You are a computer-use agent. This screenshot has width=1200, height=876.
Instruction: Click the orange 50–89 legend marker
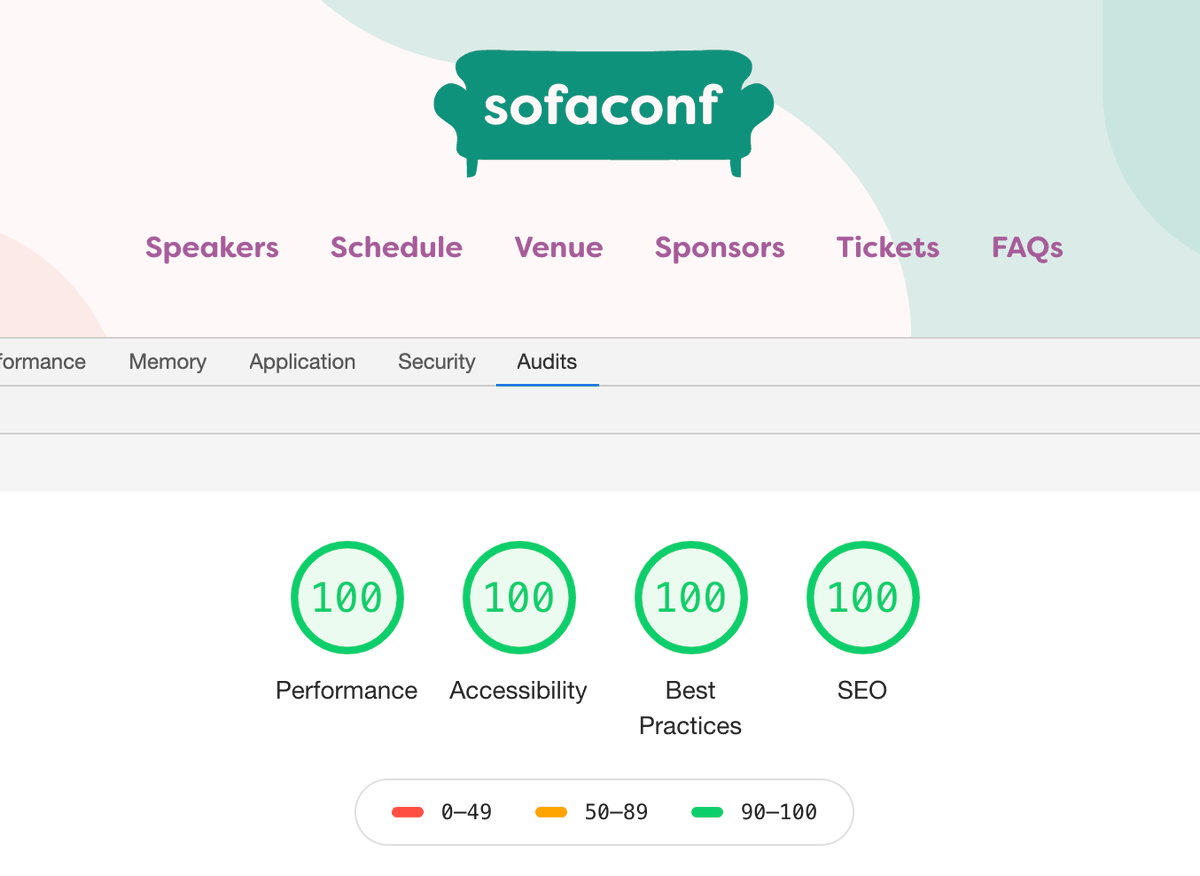[551, 812]
